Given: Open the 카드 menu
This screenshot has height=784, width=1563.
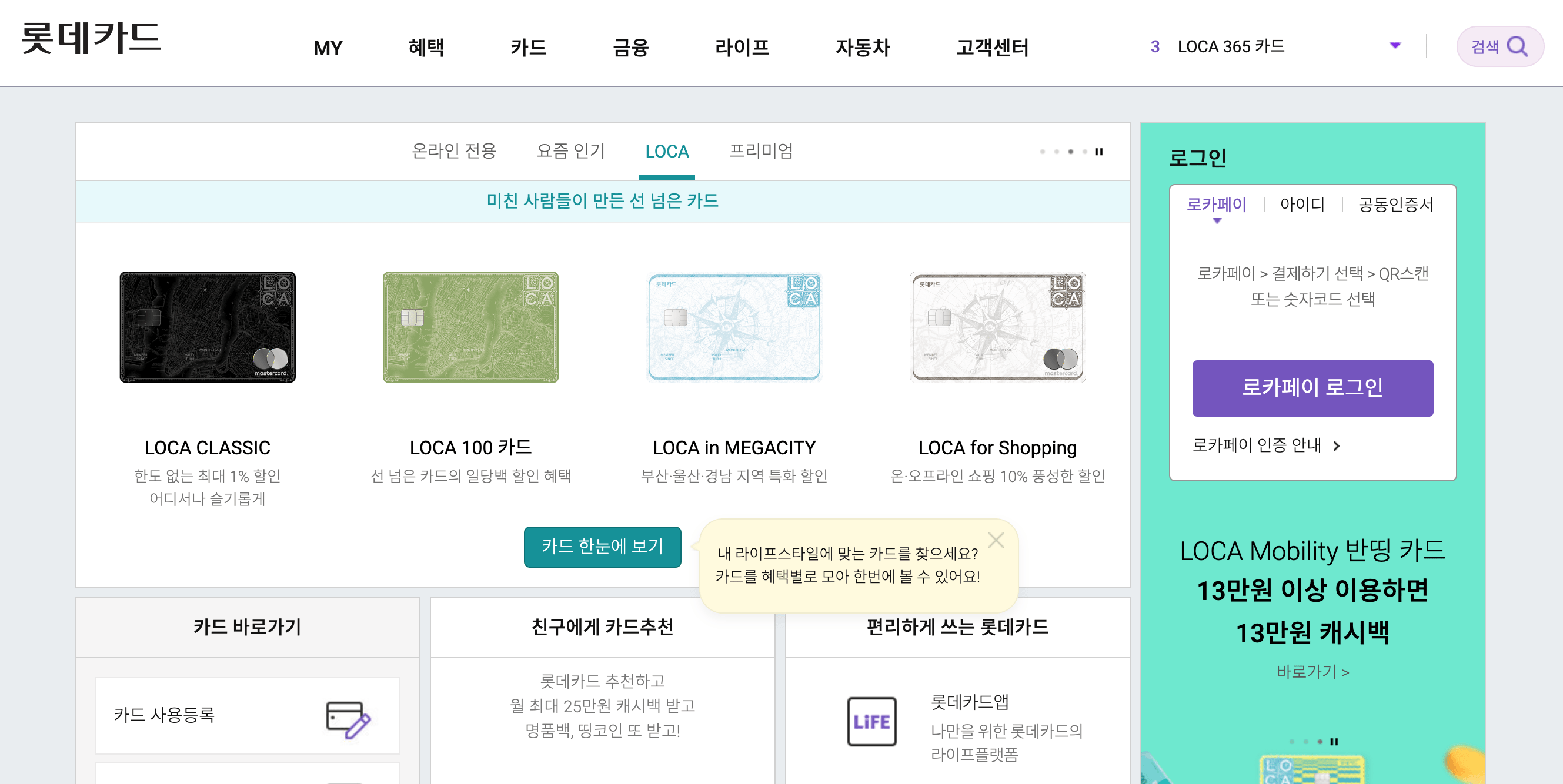Looking at the screenshot, I should point(528,47).
